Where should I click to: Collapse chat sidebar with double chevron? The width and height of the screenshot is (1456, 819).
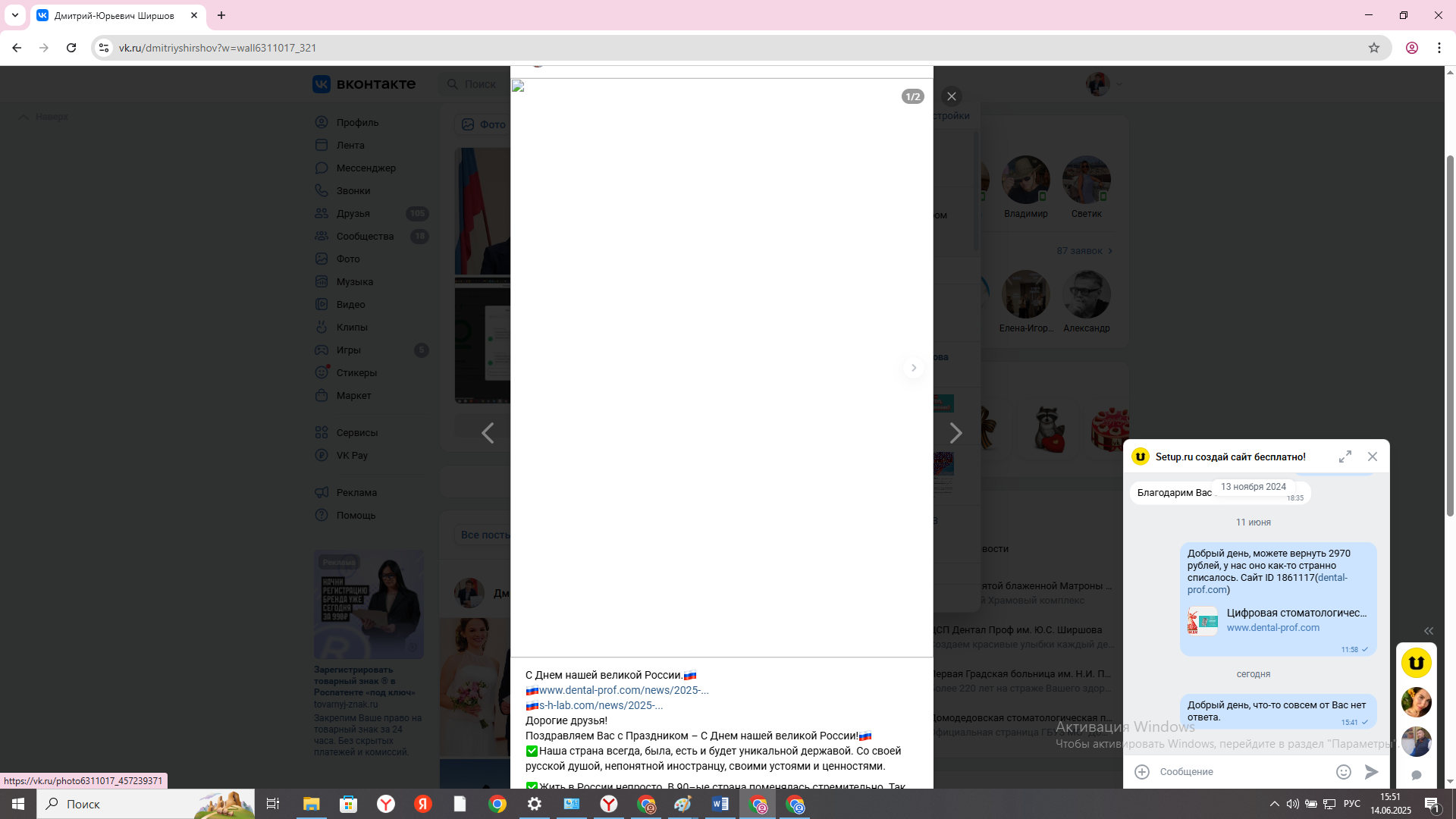point(1429,631)
